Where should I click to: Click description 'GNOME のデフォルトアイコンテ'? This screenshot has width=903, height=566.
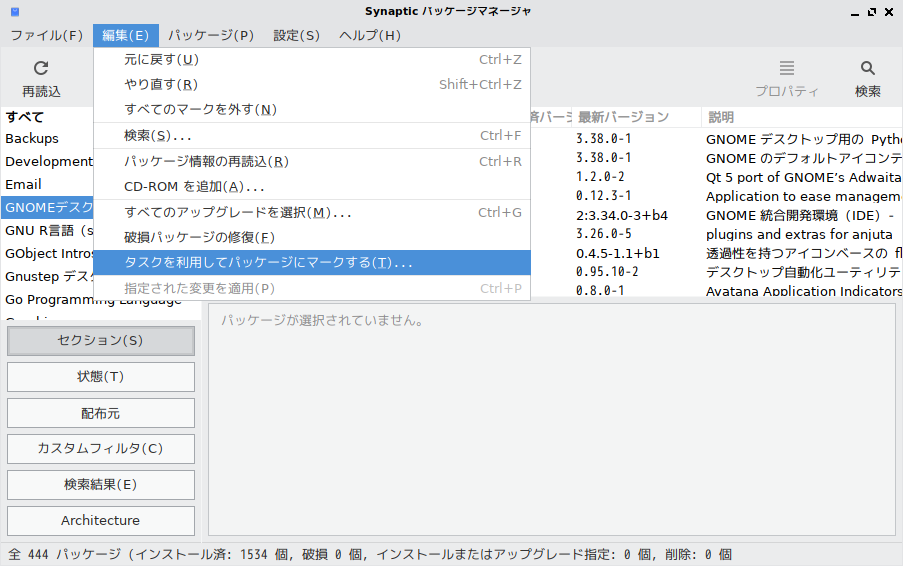click(804, 159)
